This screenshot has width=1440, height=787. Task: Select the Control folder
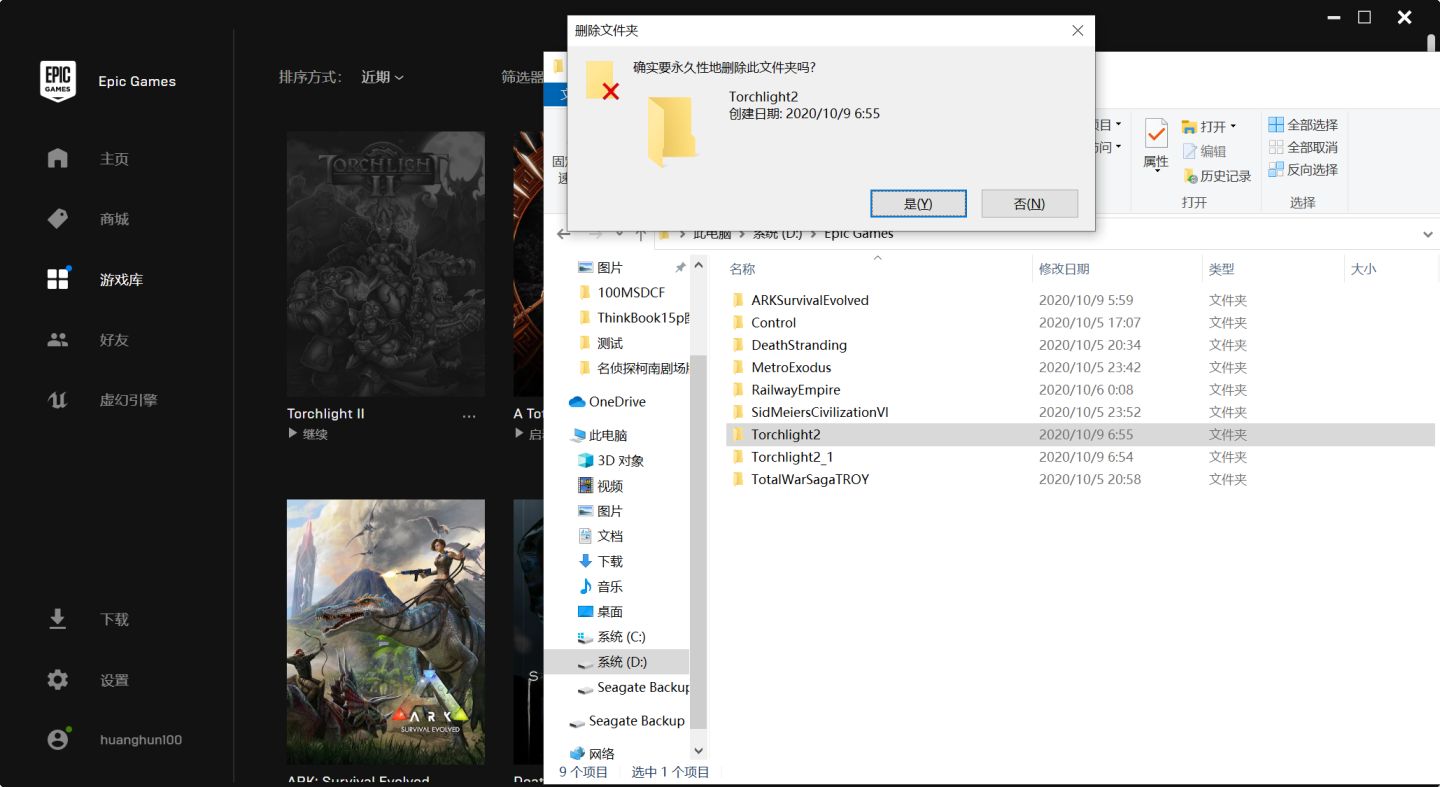763,323
